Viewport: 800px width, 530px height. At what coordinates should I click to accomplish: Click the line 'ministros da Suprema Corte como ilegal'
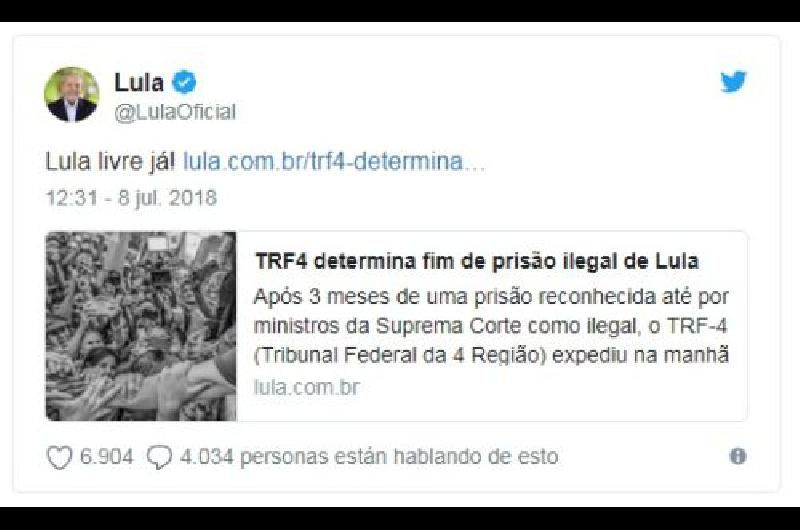[x=447, y=326]
